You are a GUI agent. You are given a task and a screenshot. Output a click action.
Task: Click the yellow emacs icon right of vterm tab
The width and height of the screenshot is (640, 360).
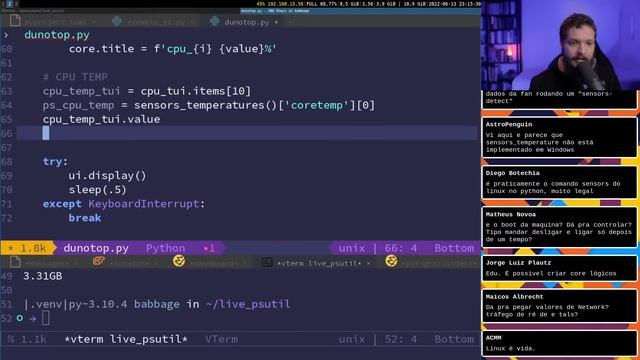[391, 260]
